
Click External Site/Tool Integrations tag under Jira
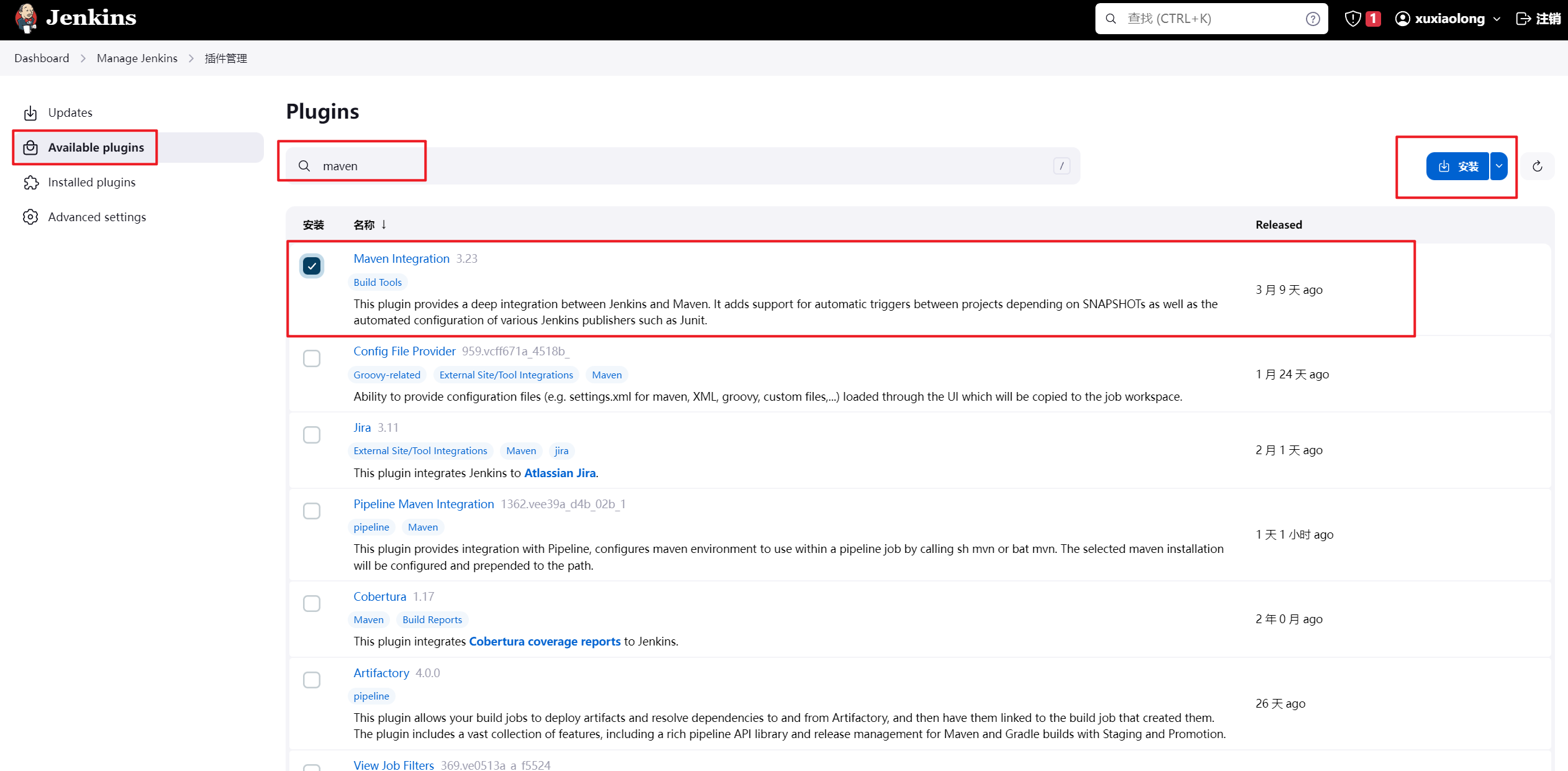click(x=420, y=450)
